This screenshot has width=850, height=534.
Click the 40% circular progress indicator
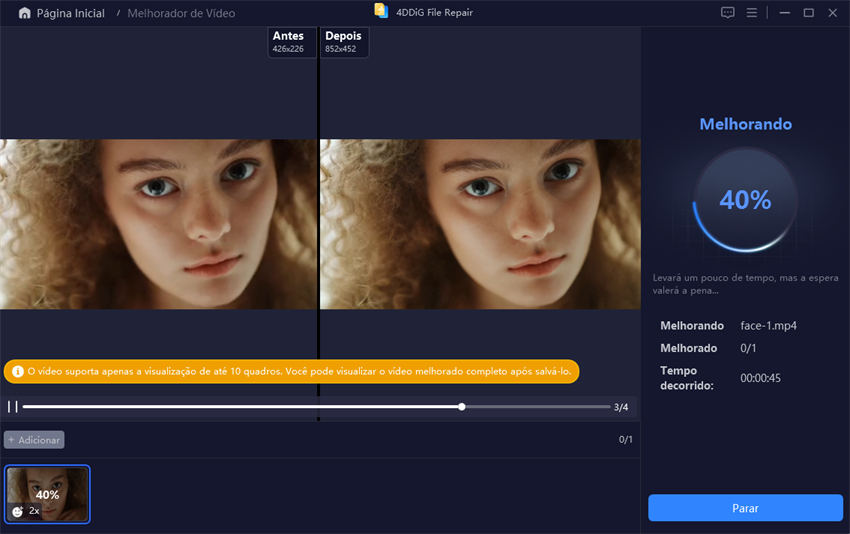point(745,200)
